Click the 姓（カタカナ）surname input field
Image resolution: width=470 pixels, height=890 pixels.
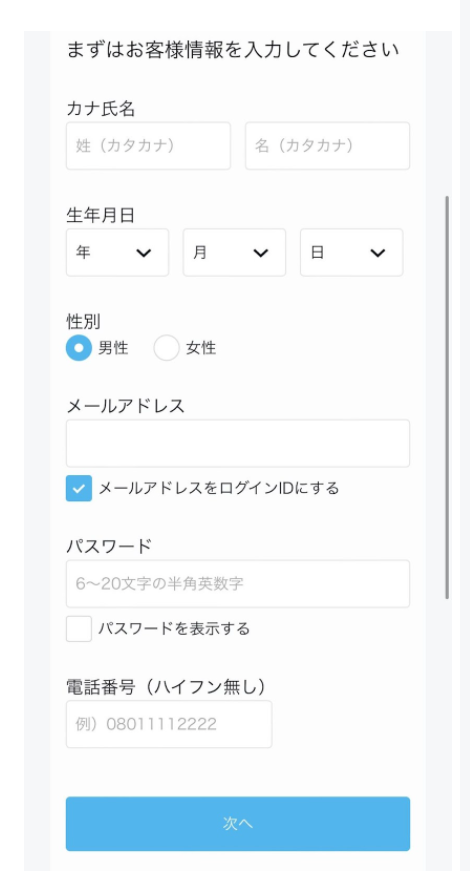click(148, 146)
